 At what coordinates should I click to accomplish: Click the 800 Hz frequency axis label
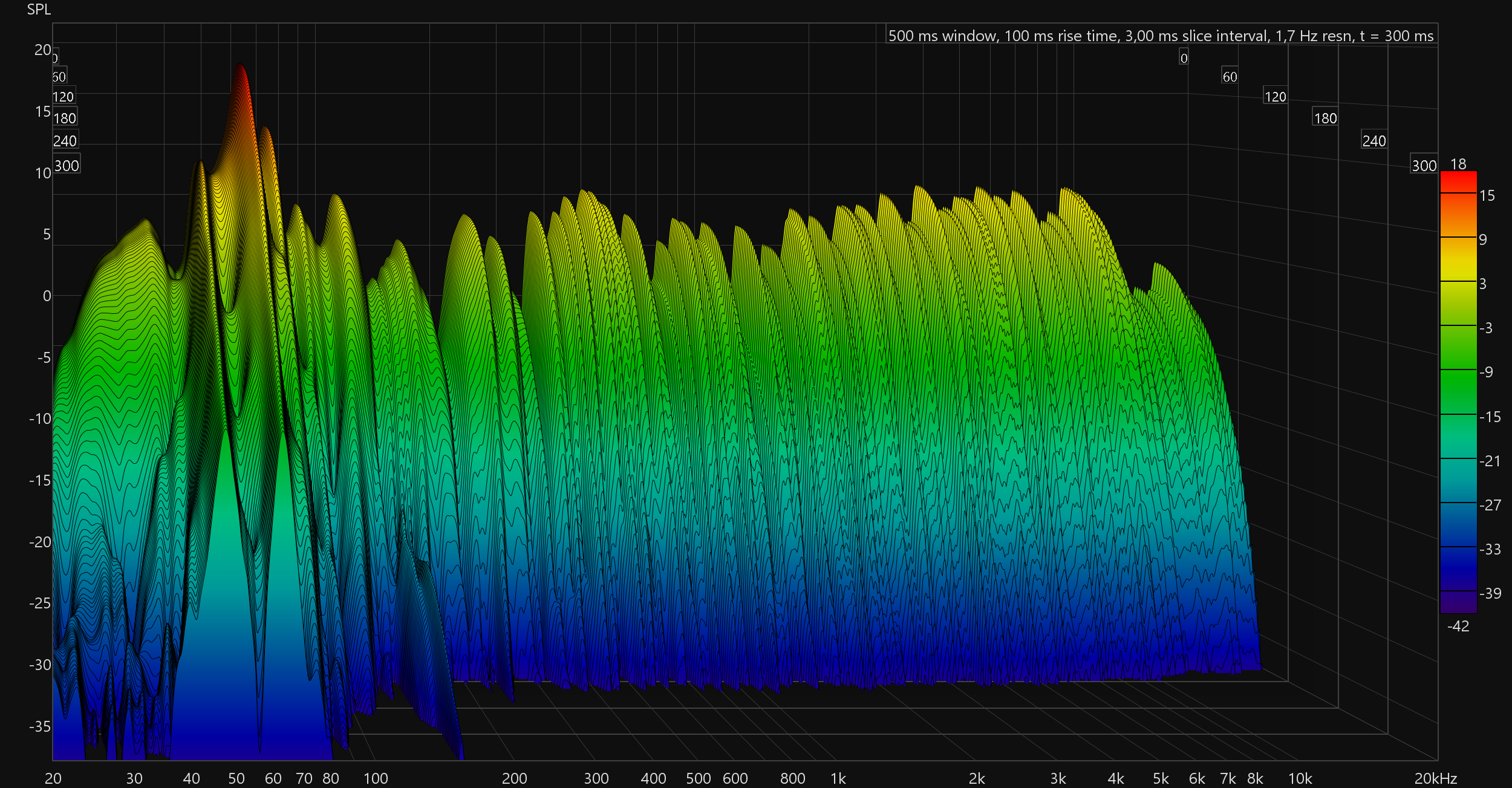coord(793,778)
